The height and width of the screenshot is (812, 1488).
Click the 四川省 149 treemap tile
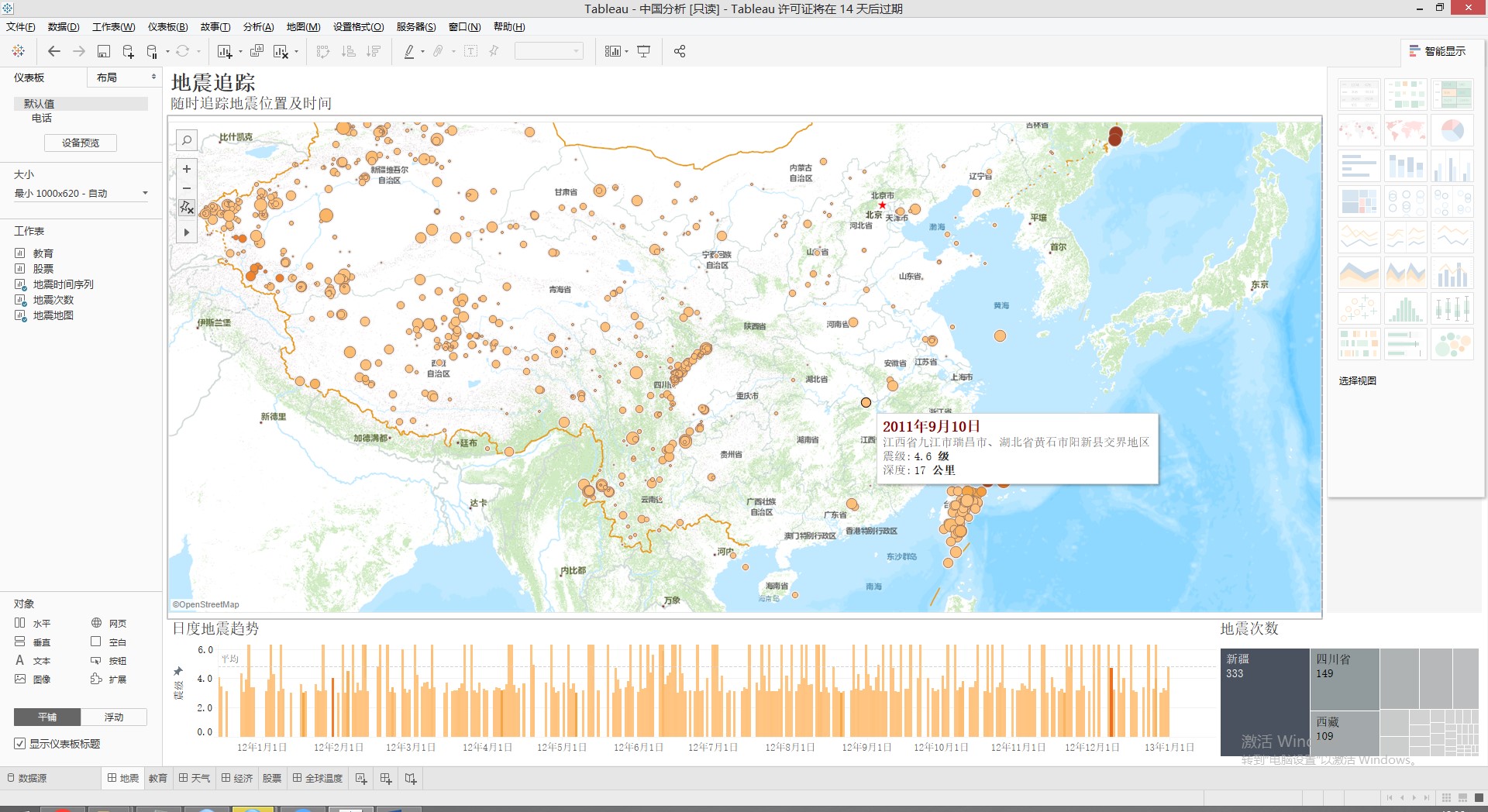click(x=1345, y=680)
